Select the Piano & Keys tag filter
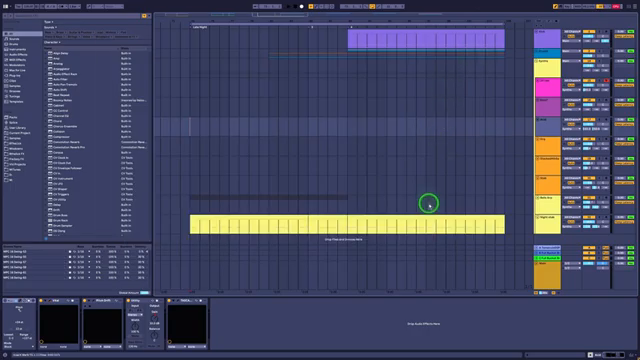This screenshot has width=640, height=360. [53, 37]
